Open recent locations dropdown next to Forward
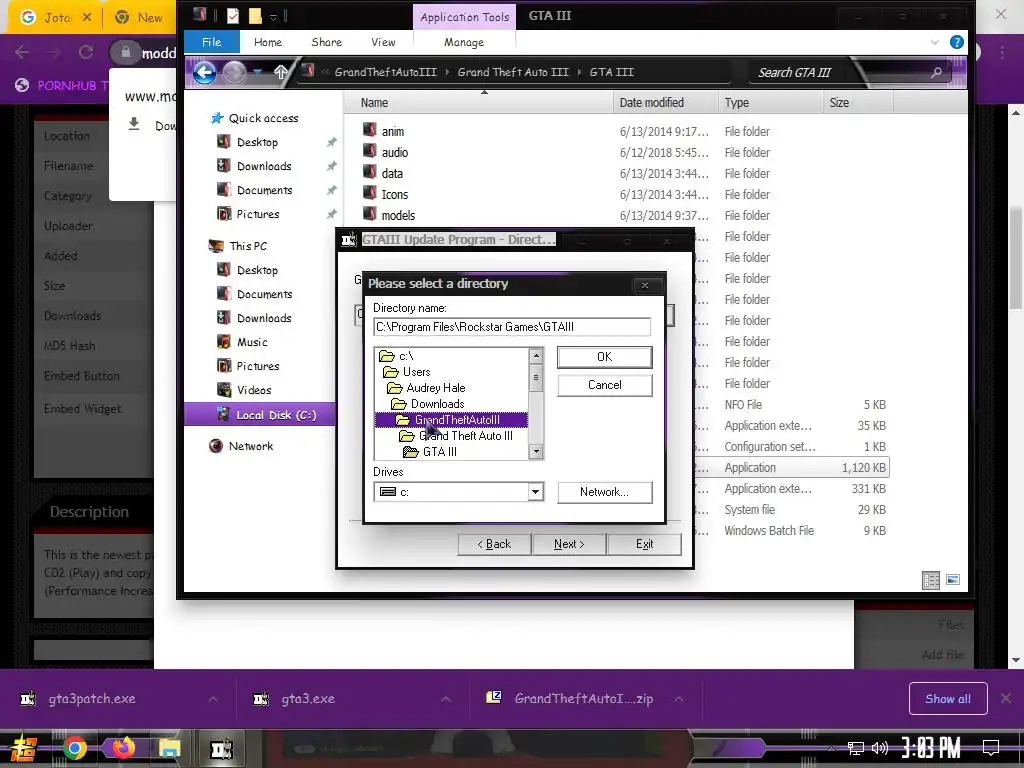This screenshot has width=1024, height=768. (x=258, y=72)
